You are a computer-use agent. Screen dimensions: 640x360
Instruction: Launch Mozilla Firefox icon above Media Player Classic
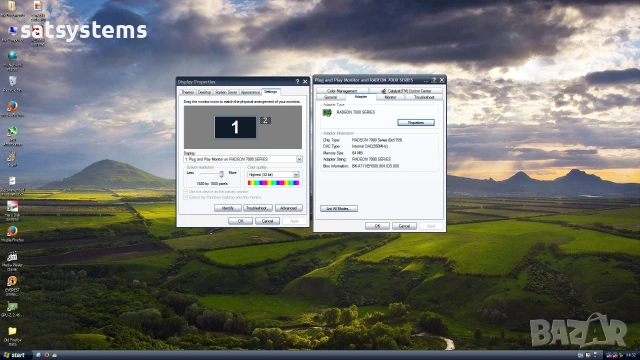[x=12, y=231]
